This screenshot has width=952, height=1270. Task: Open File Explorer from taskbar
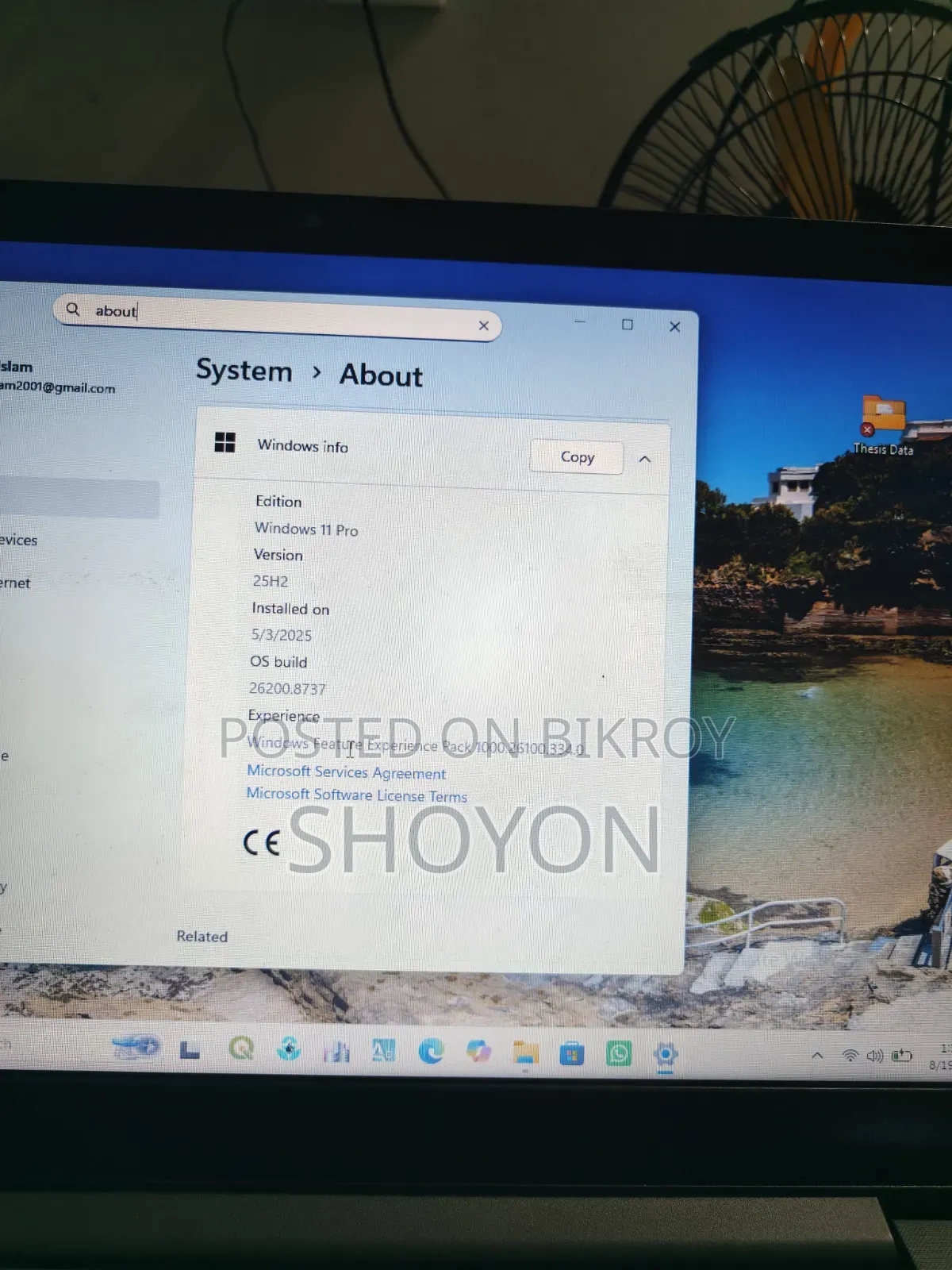point(525,1053)
